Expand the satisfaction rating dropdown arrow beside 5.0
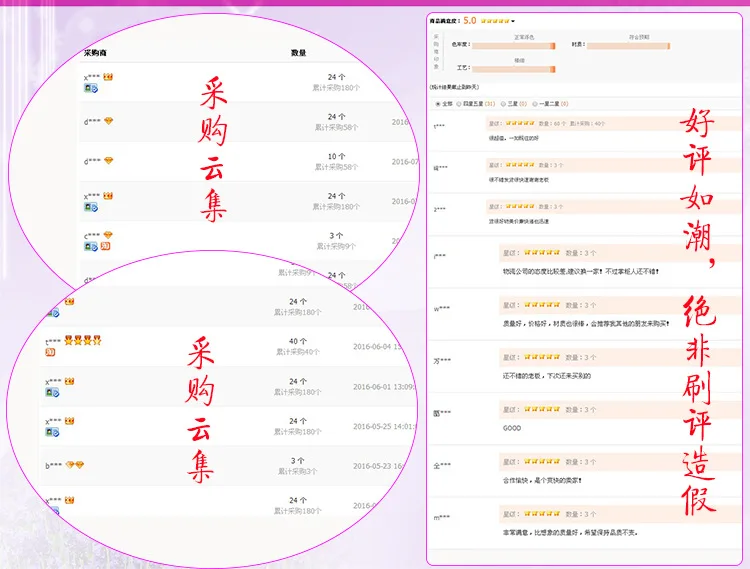 [513, 21]
